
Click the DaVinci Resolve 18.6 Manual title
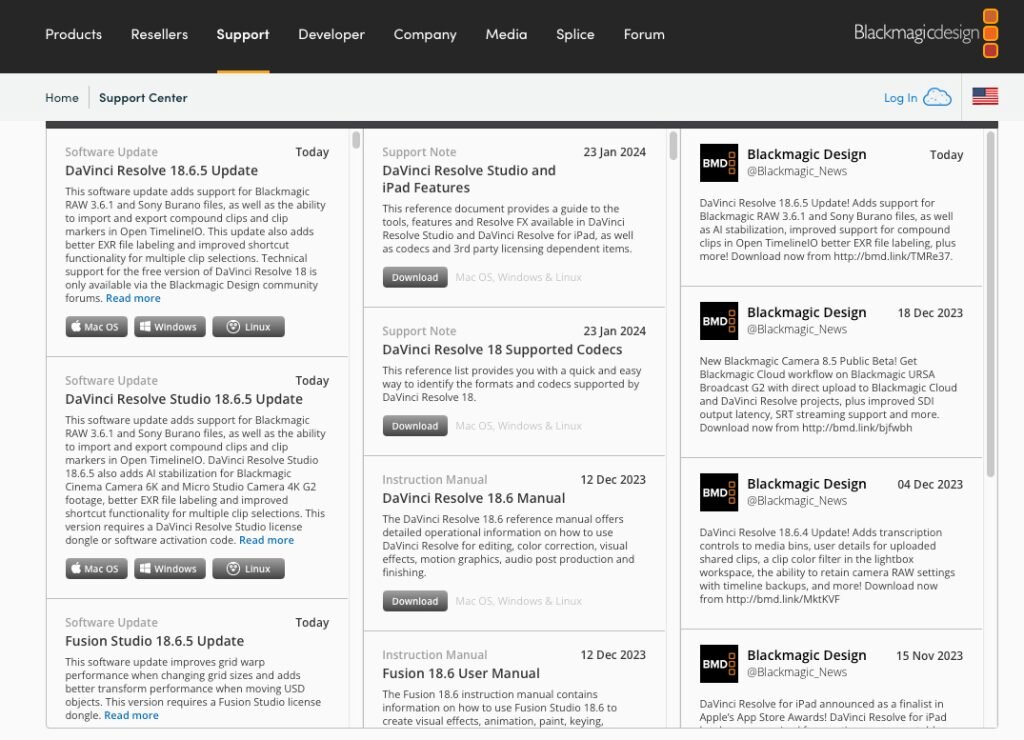tap(473, 498)
